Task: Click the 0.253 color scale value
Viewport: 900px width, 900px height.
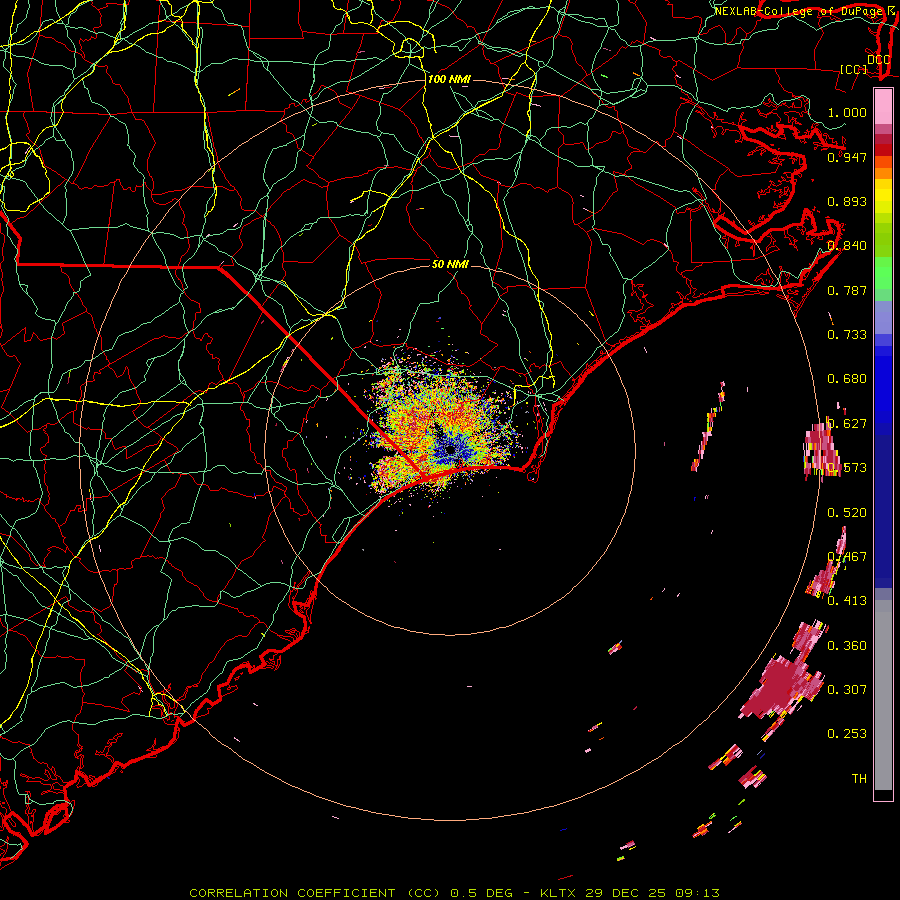Action: coord(847,734)
